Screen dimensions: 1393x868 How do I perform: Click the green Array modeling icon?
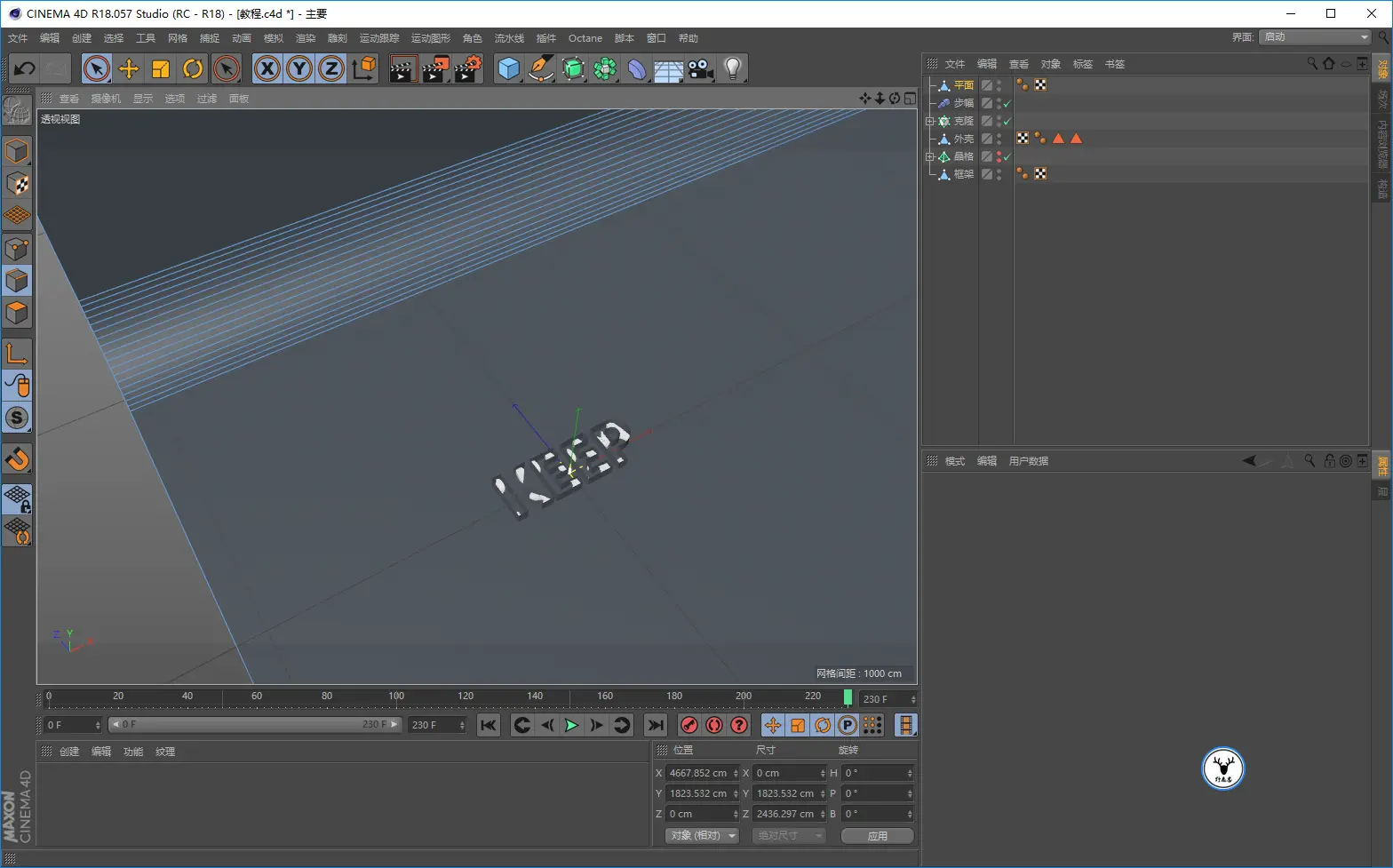[x=605, y=68]
